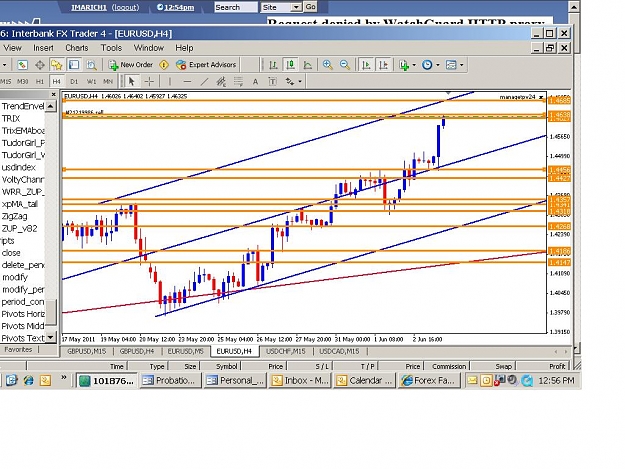Image resolution: width=625 pixels, height=469 pixels.
Task: Click the IMARICH1 username link
Action: point(89,7)
